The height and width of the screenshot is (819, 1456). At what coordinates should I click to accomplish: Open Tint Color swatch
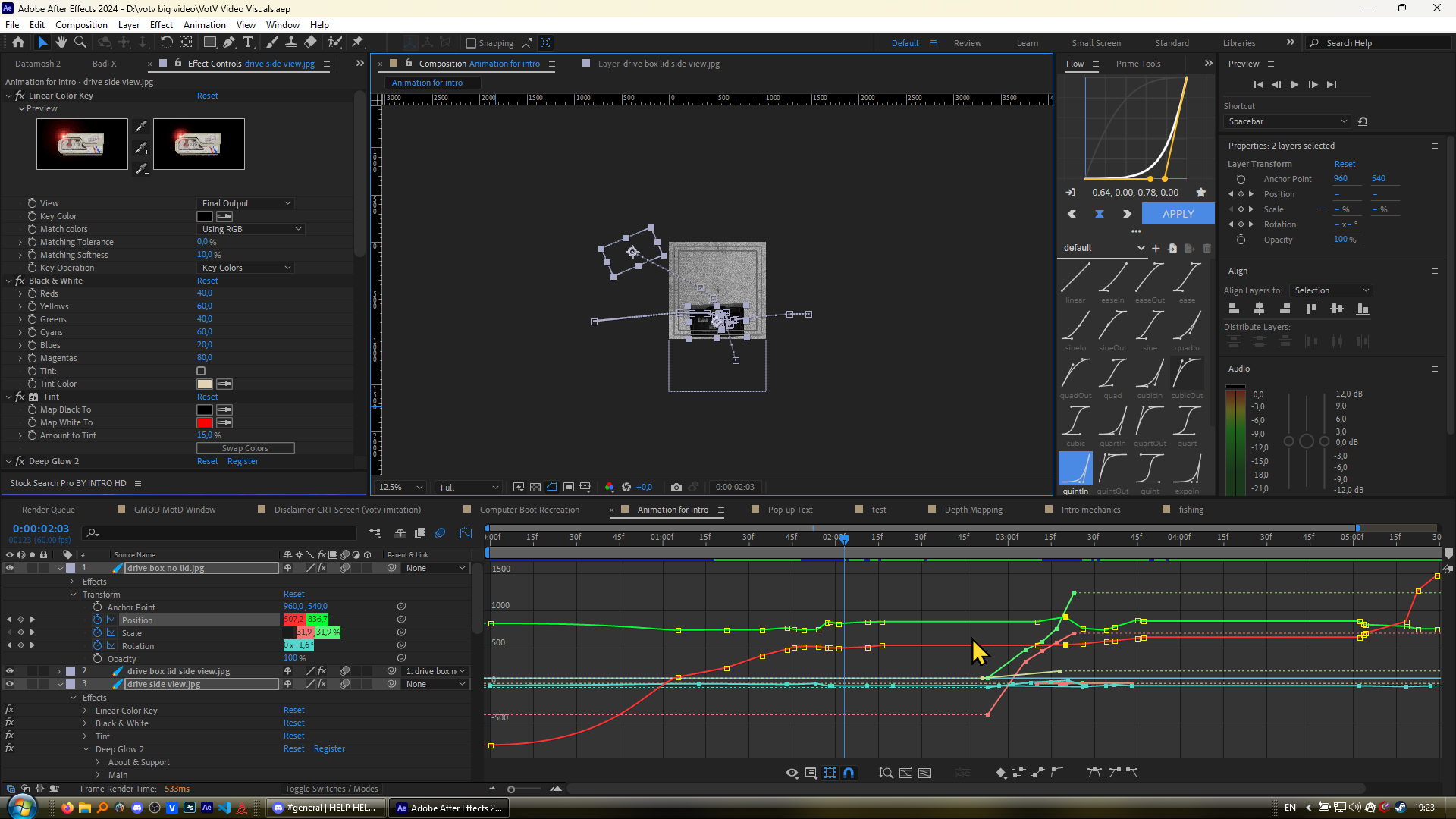click(x=205, y=384)
